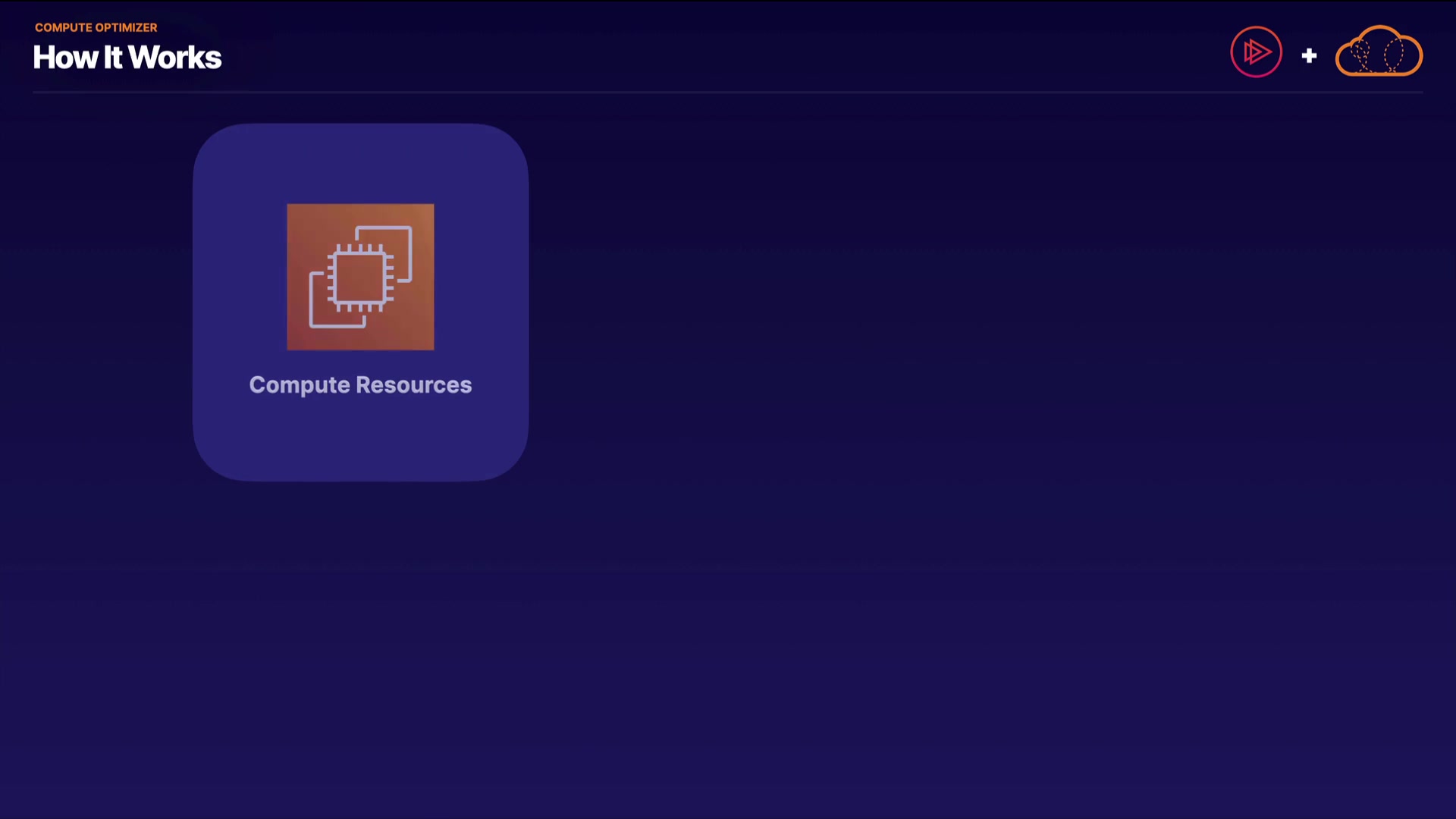Click the CPU chip symbol inside the orange icon
Viewport: 1456px width, 819px height.
[360, 278]
